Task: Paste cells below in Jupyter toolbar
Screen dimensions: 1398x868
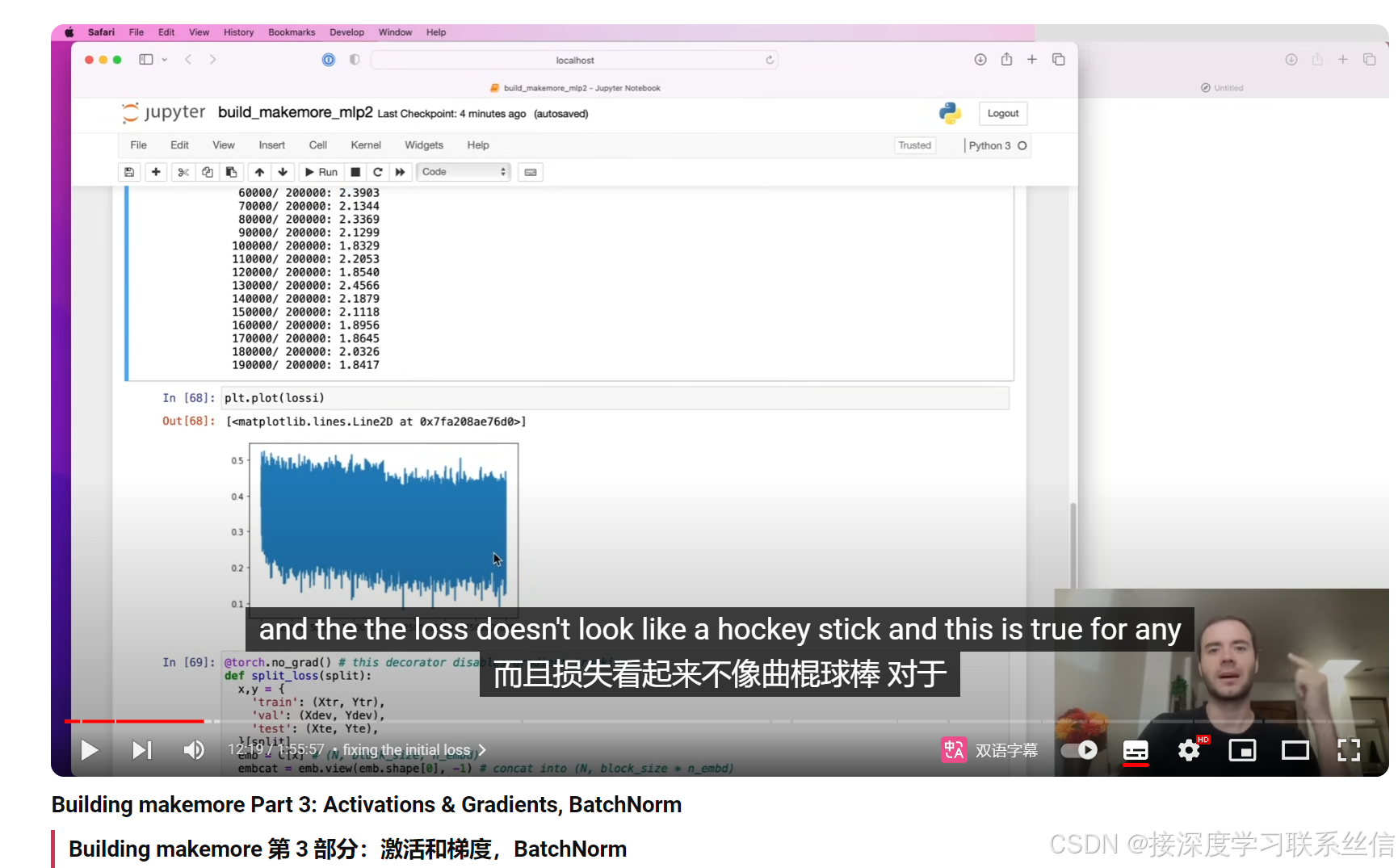Action: (x=231, y=172)
